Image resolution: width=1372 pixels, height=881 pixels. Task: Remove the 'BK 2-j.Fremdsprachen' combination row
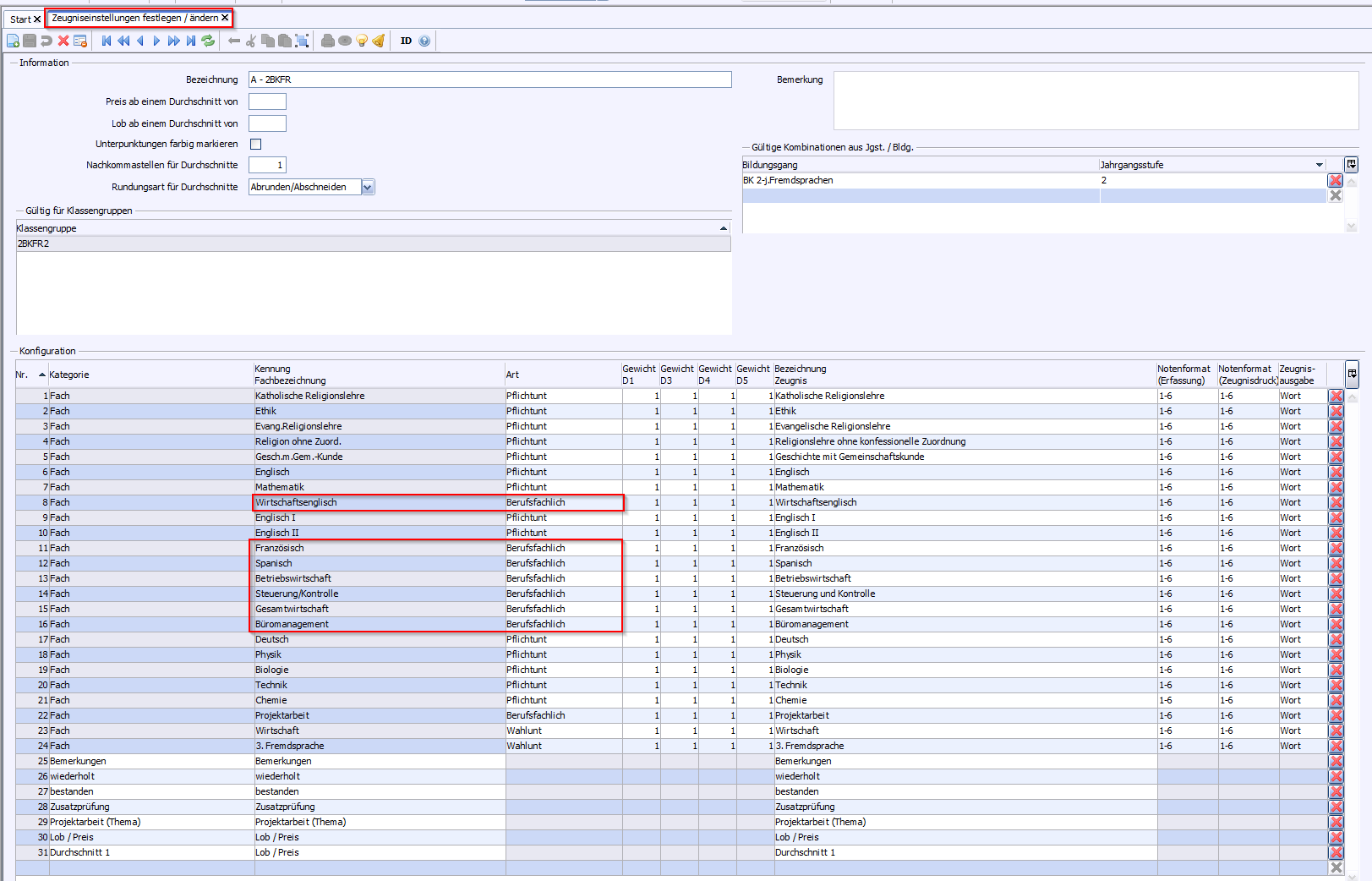point(1336,180)
